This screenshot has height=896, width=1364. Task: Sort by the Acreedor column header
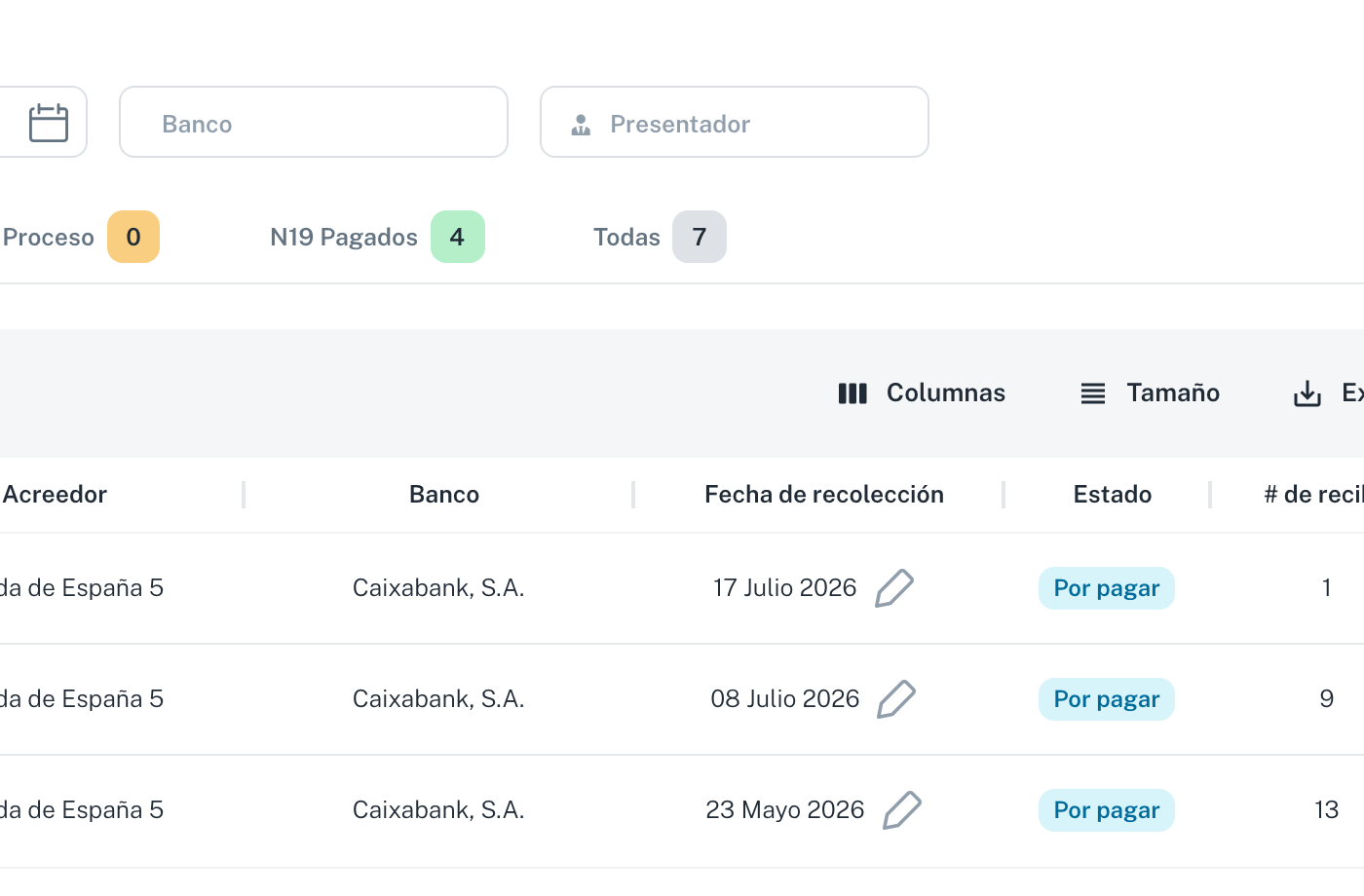point(55,495)
